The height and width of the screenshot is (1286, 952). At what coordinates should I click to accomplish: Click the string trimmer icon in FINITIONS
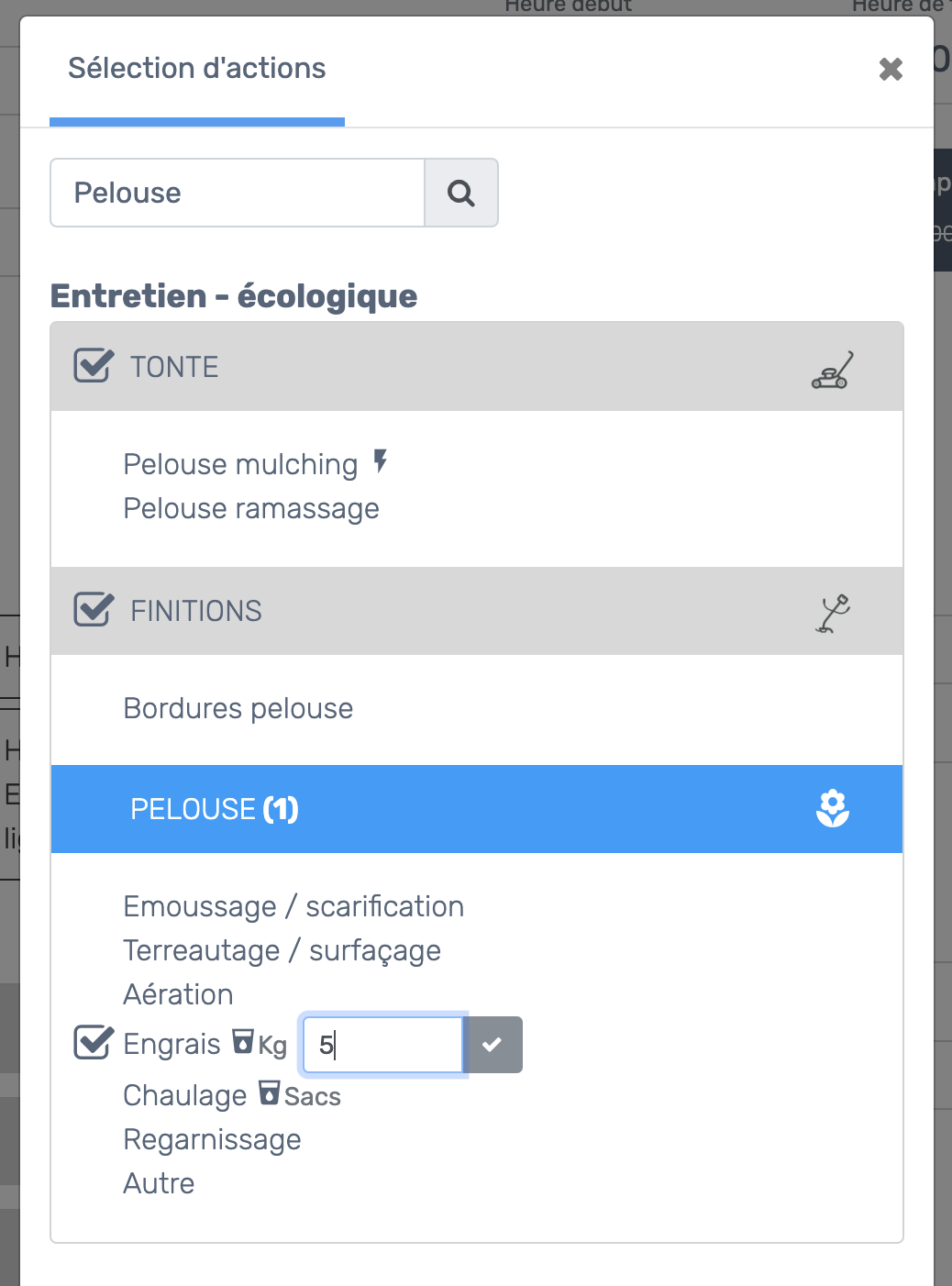click(833, 614)
